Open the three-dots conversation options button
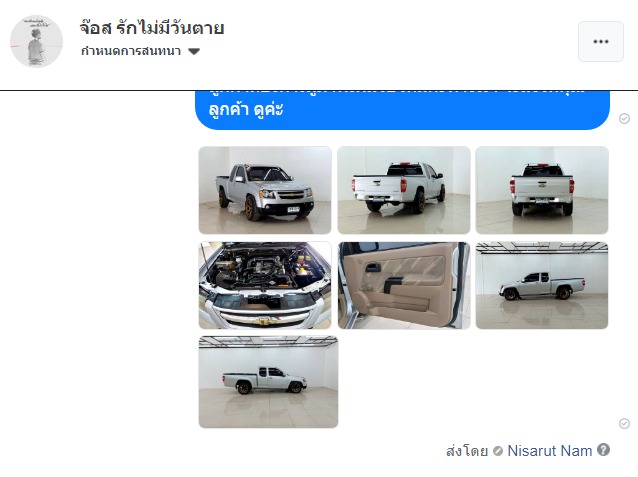 point(601,42)
